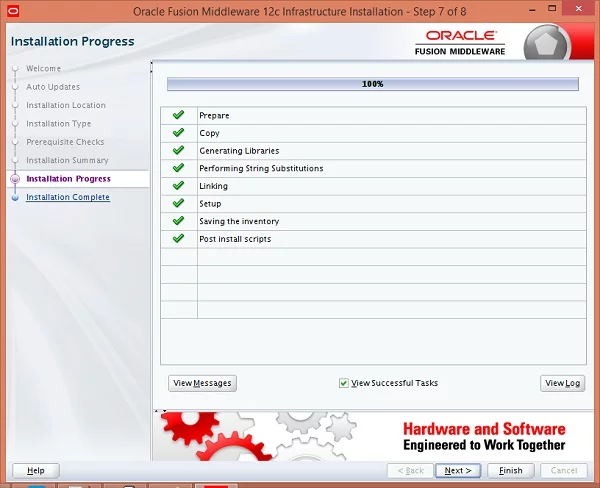Select the Prerequisite Checks step

click(x=65, y=142)
